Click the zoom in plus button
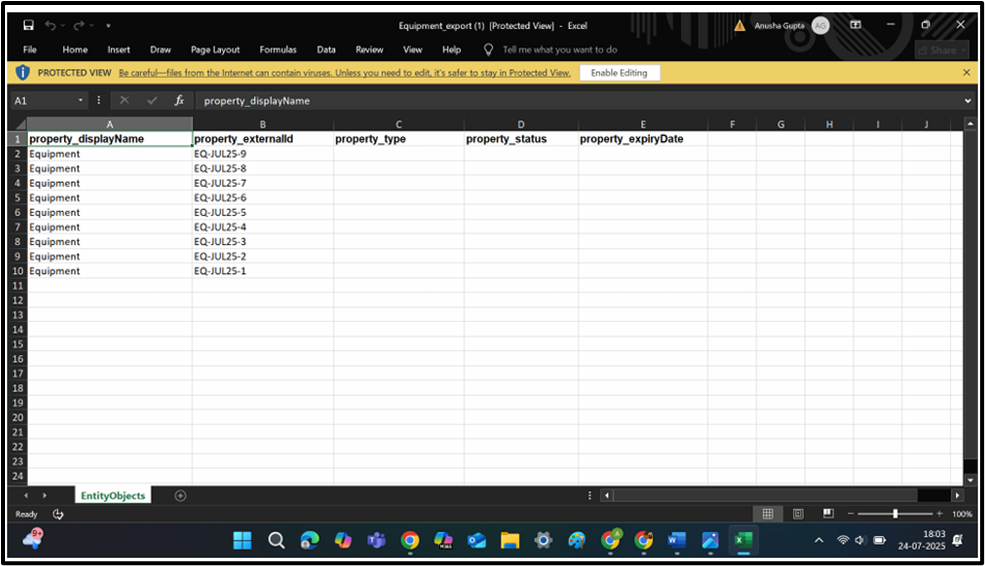 [x=939, y=514]
